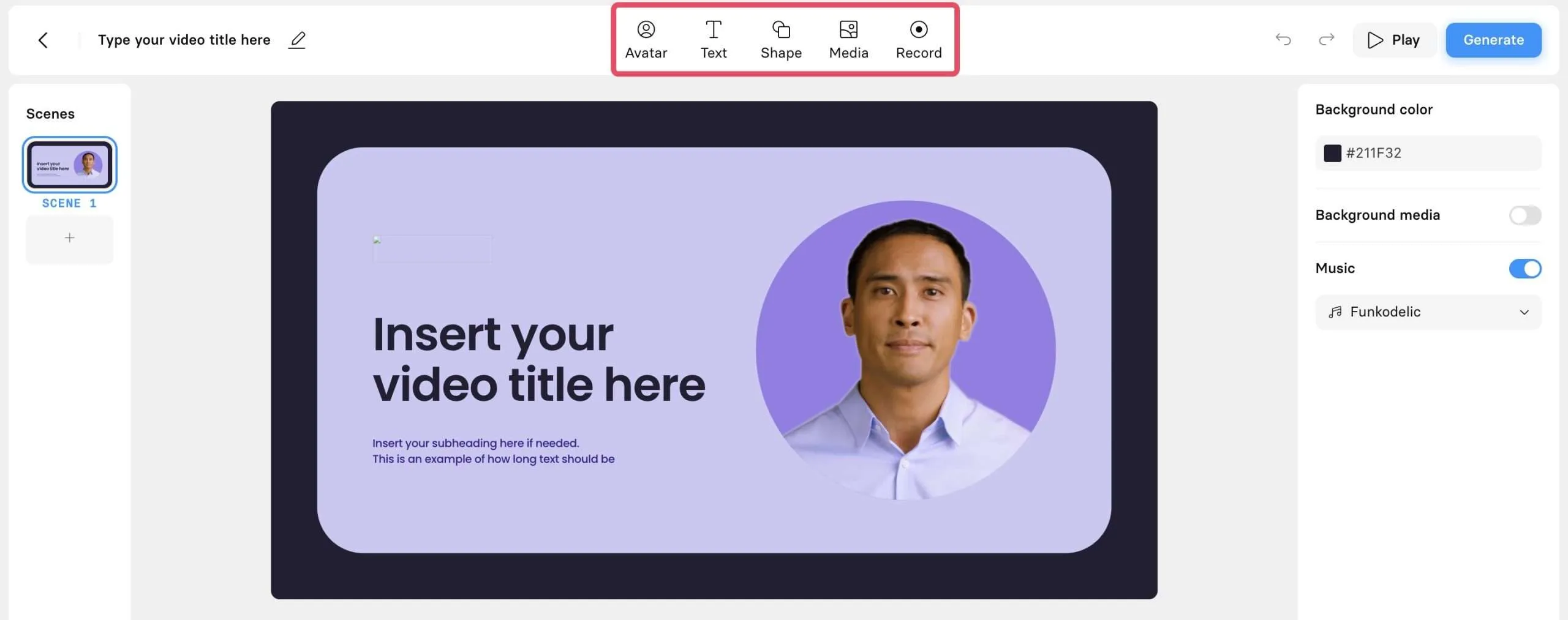The height and width of the screenshot is (620, 1568).
Task: Open music list via dropdown chevron arrow
Action: [x=1524, y=312]
